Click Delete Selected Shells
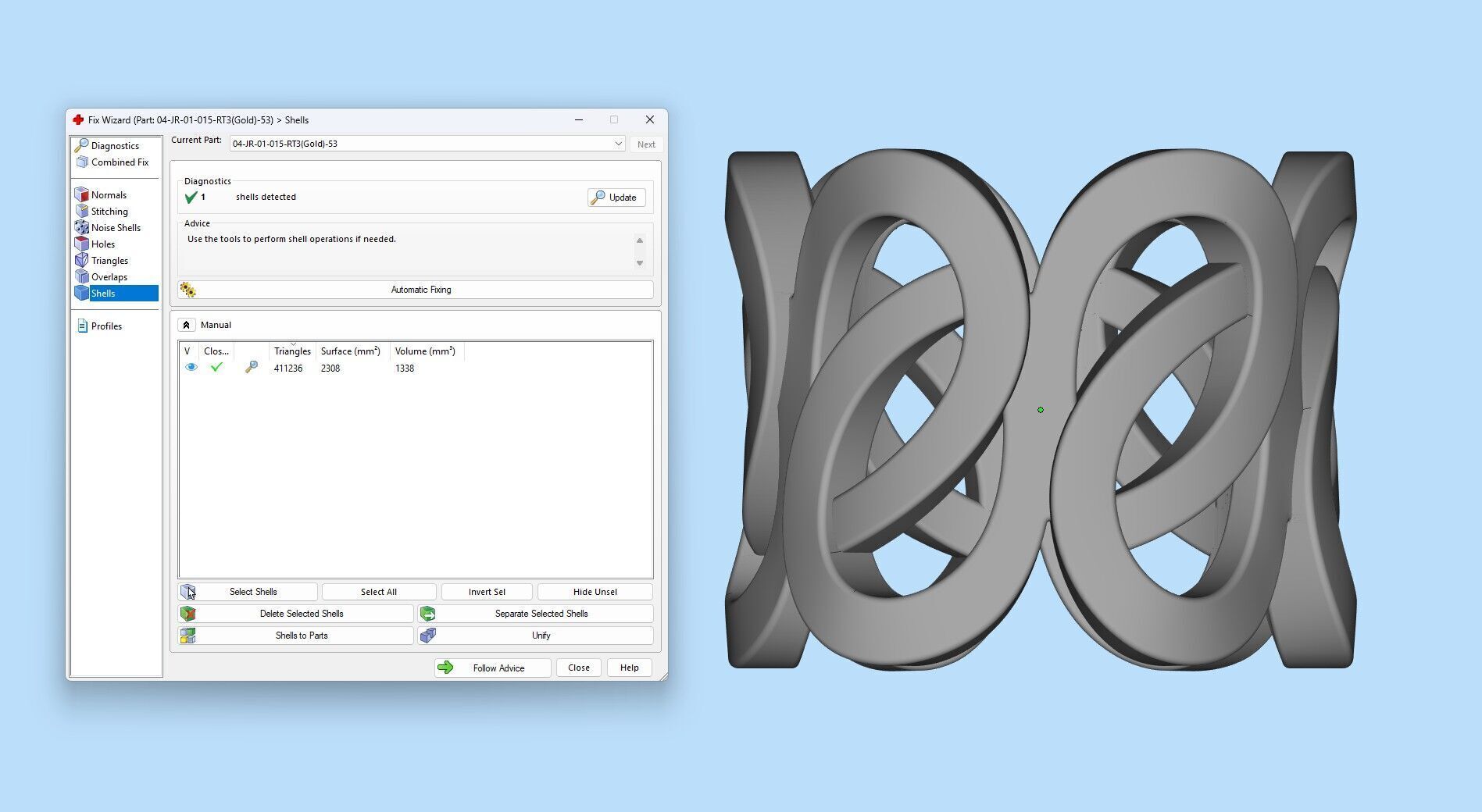The image size is (1482, 812). tap(295, 614)
